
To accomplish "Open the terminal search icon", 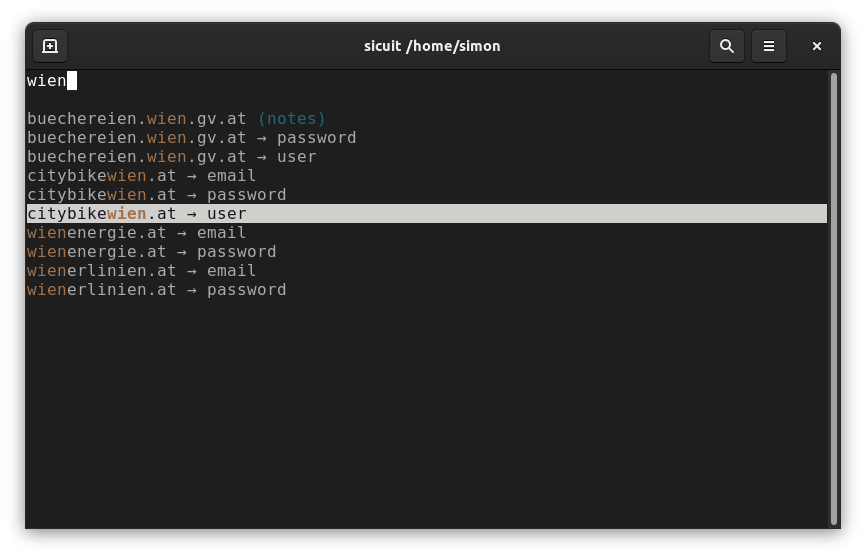I will 727,46.
